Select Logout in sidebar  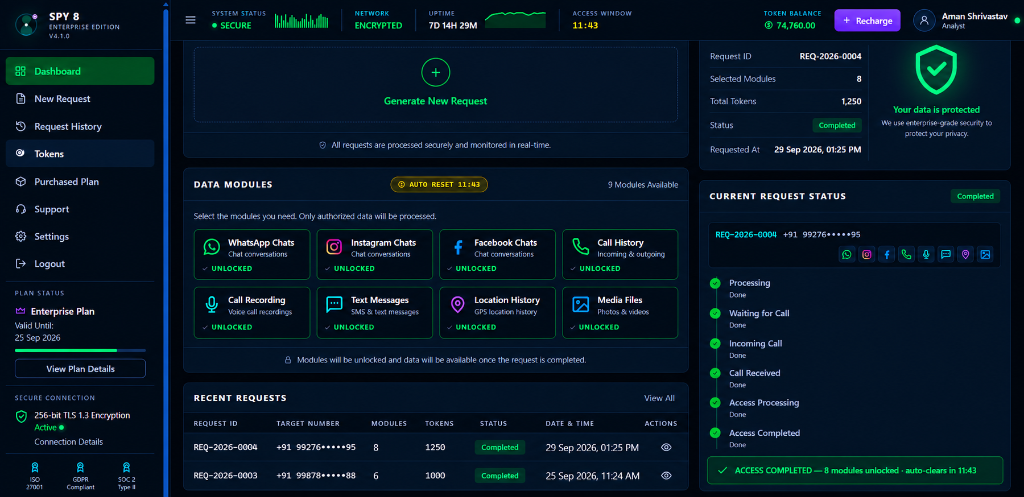[x=80, y=264]
